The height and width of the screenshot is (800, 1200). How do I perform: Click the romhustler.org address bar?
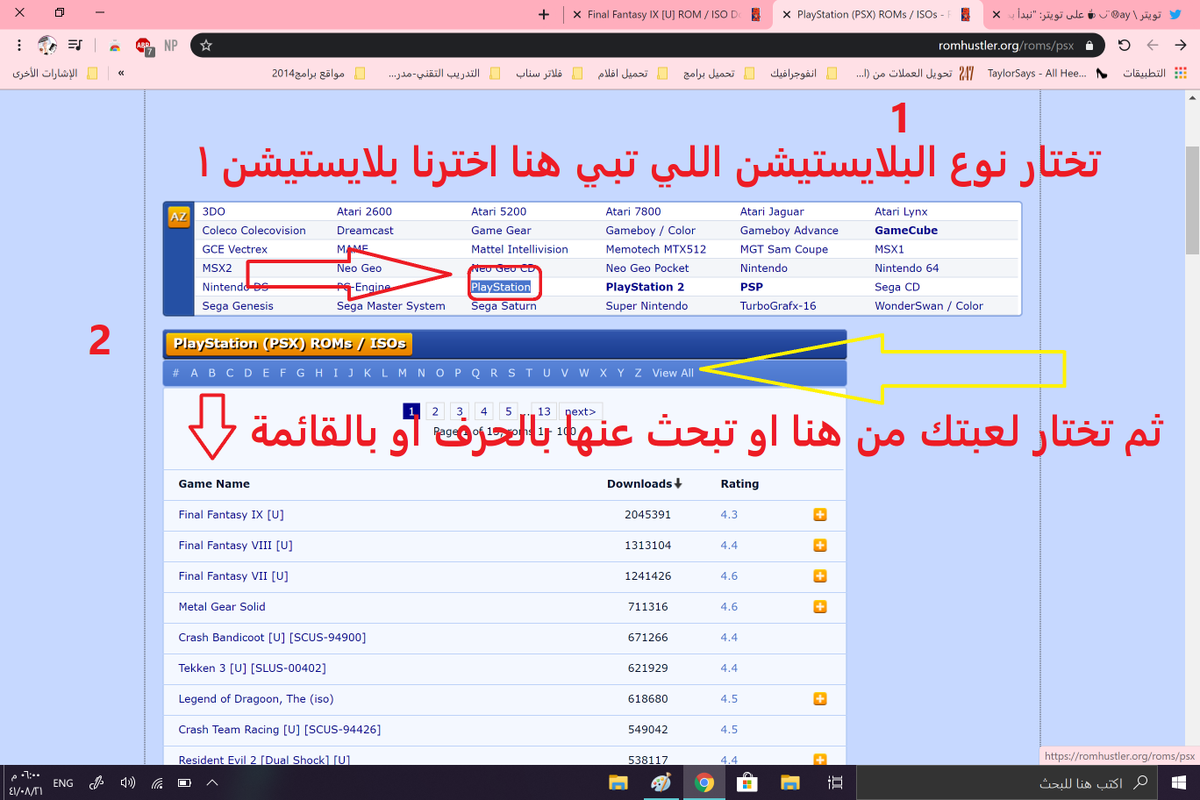pyautogui.click(x=650, y=46)
